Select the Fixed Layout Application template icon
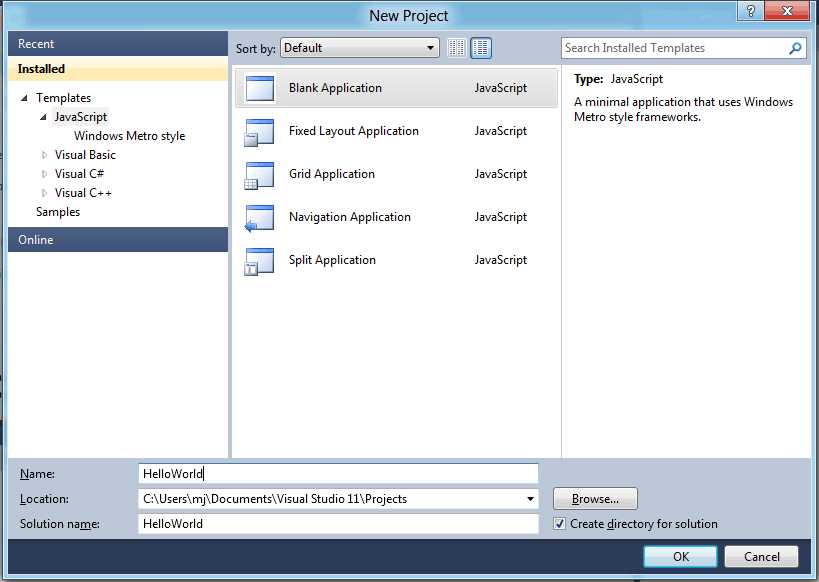This screenshot has width=819, height=582. click(x=259, y=132)
